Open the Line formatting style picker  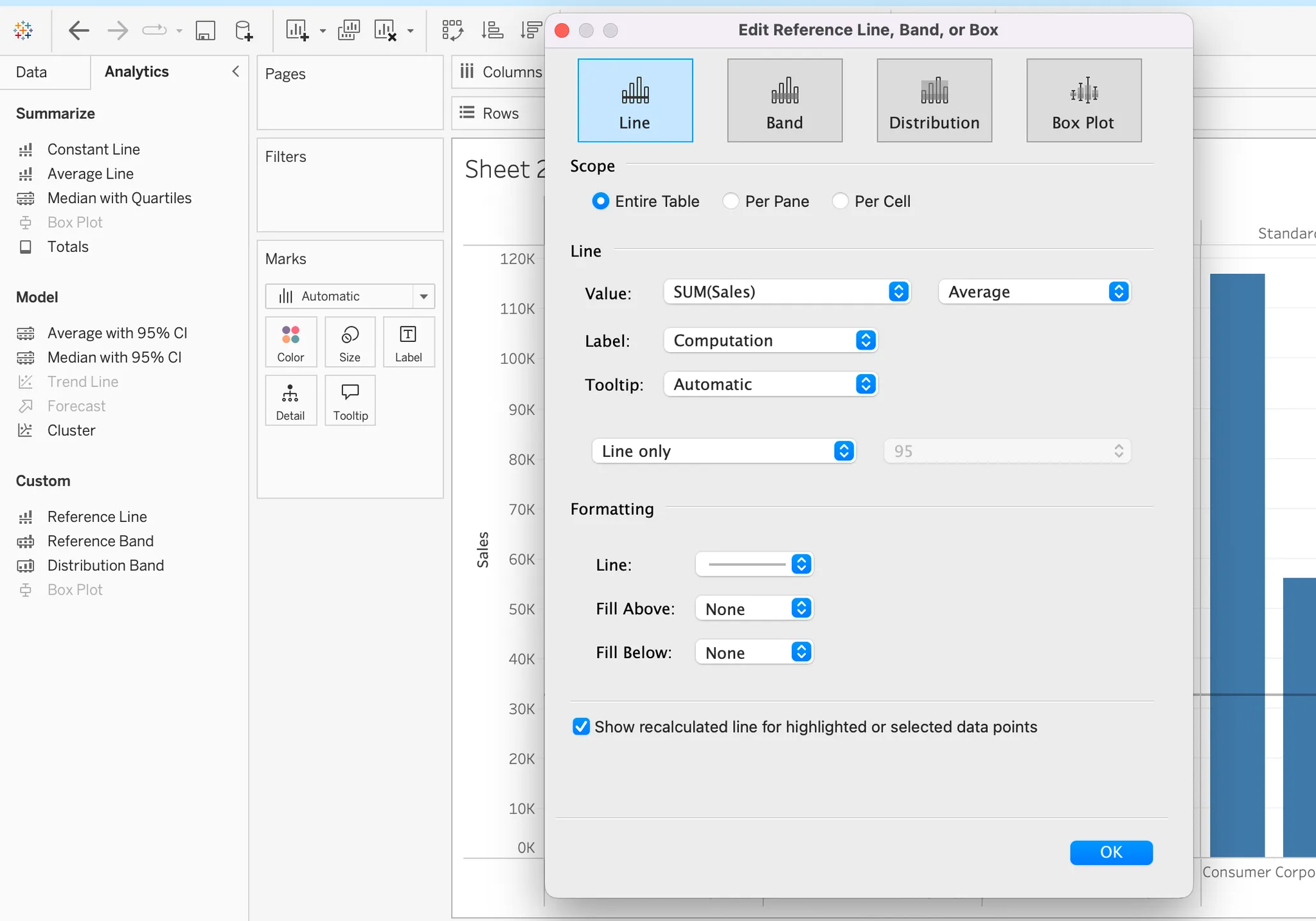point(755,564)
